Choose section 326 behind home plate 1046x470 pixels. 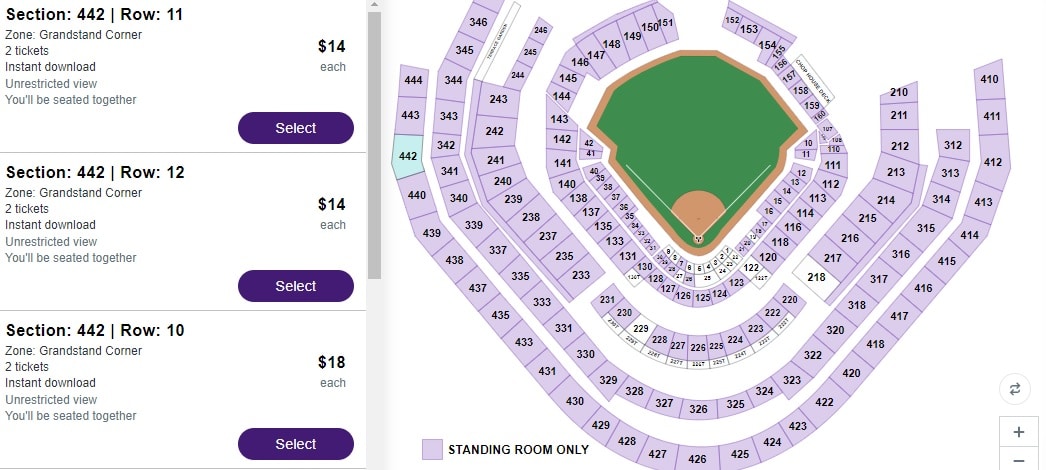[698, 409]
